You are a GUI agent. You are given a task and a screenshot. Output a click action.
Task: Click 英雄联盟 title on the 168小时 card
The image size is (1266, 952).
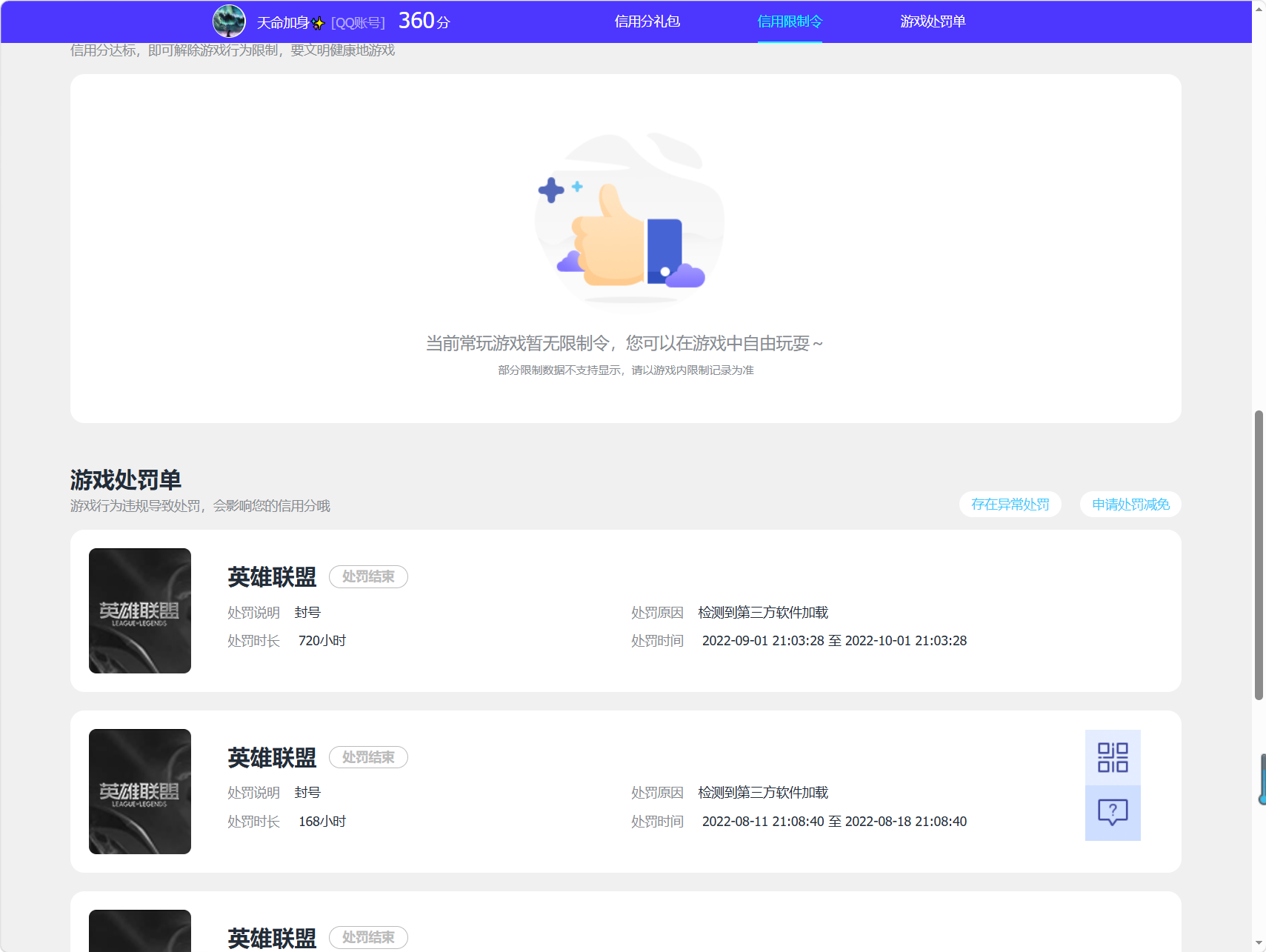[x=272, y=758]
